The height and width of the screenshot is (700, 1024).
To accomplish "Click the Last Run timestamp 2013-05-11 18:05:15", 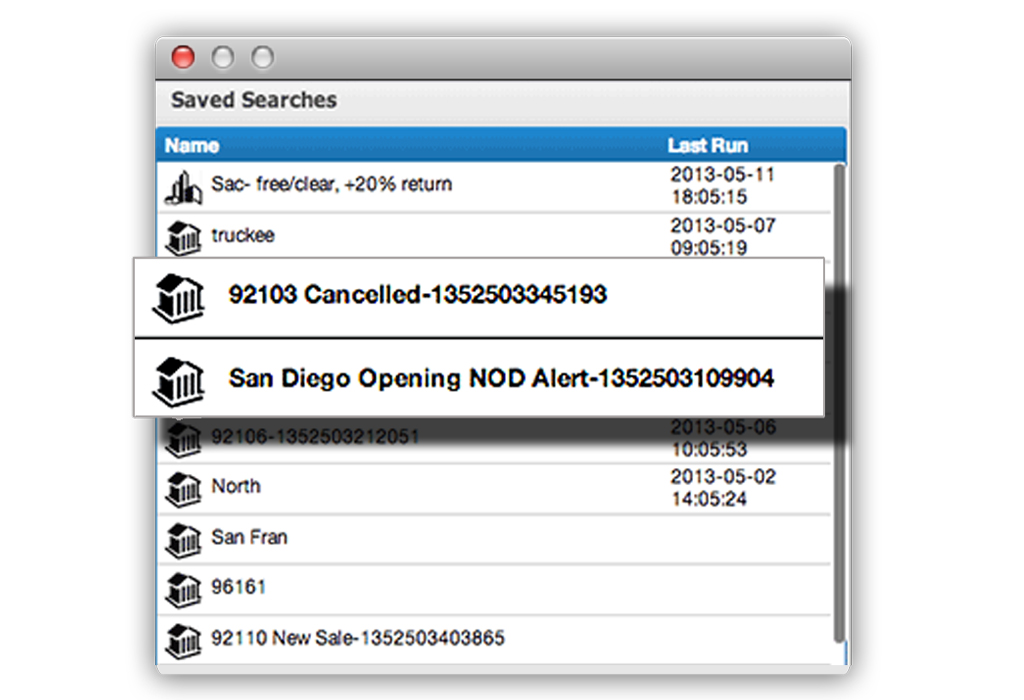I will (722, 185).
